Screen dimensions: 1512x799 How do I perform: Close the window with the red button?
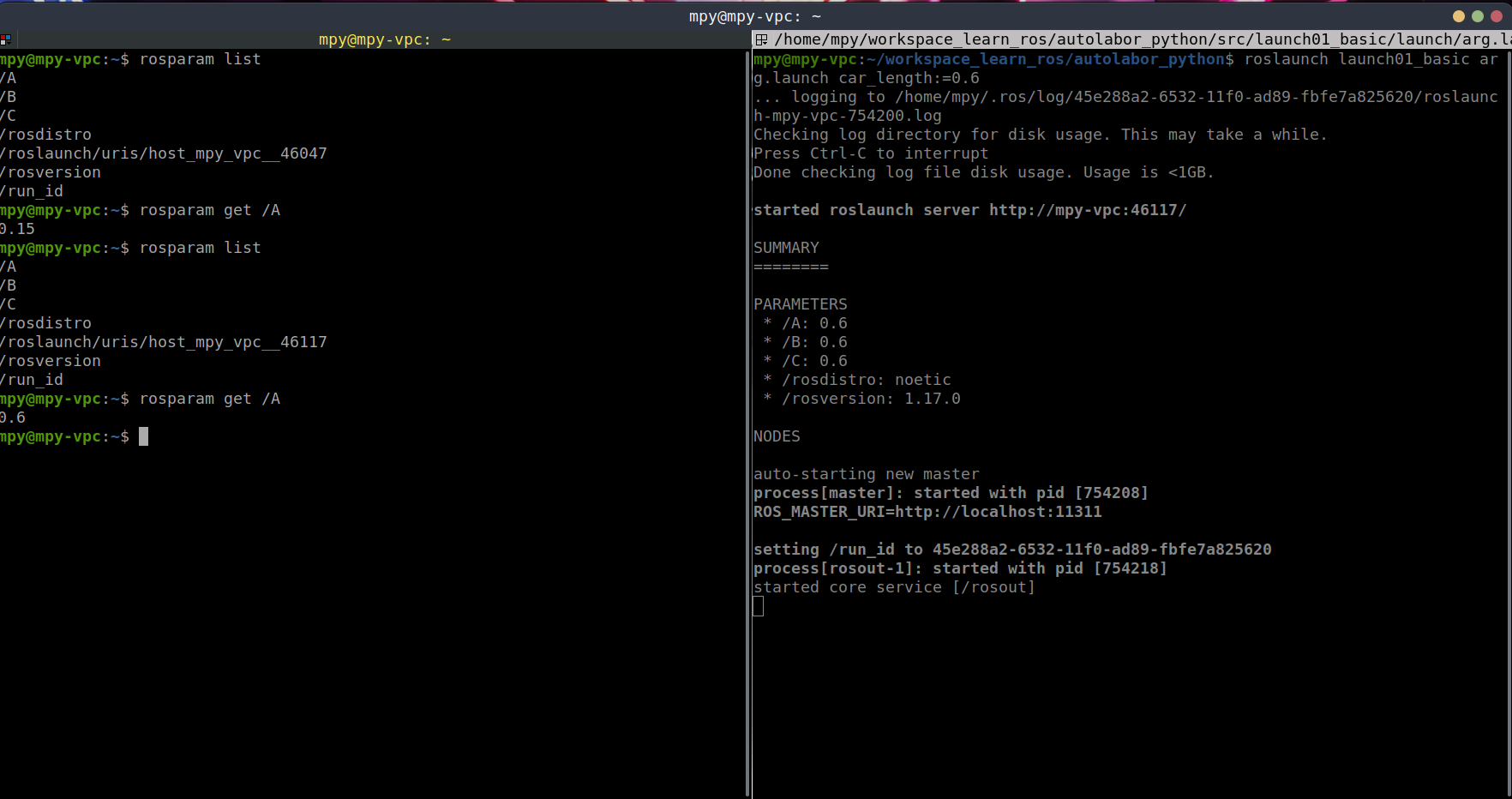pos(1497,16)
